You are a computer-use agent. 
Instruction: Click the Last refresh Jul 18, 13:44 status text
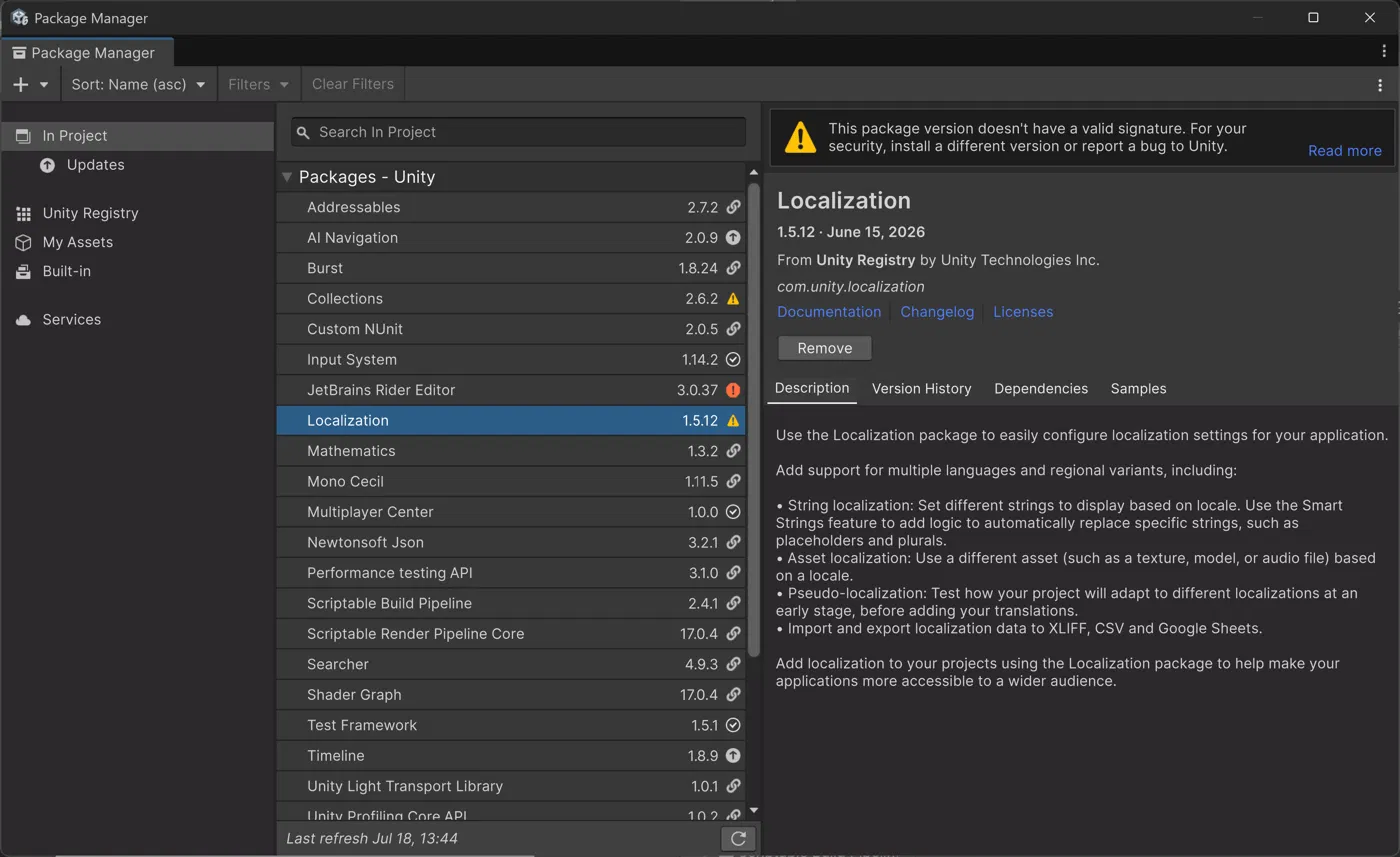(372, 839)
